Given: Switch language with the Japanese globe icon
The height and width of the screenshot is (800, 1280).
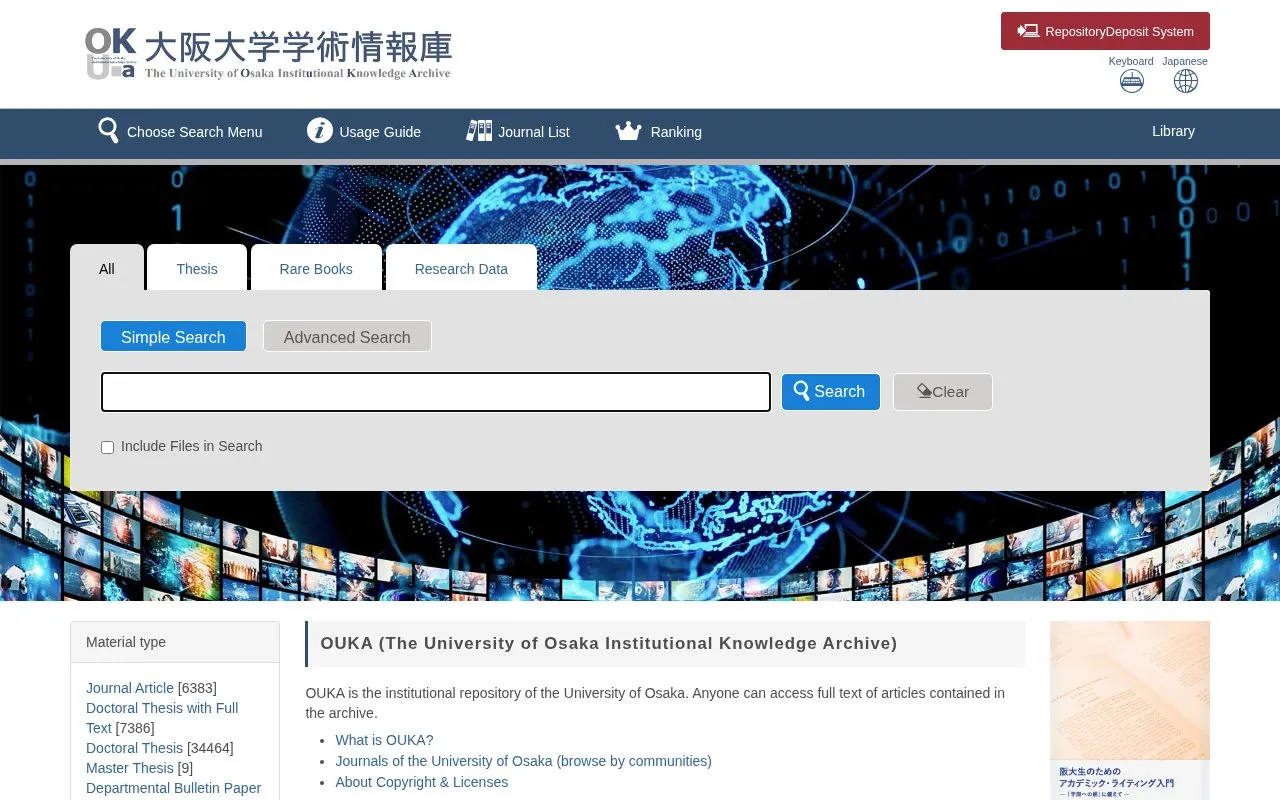Looking at the screenshot, I should tap(1185, 81).
